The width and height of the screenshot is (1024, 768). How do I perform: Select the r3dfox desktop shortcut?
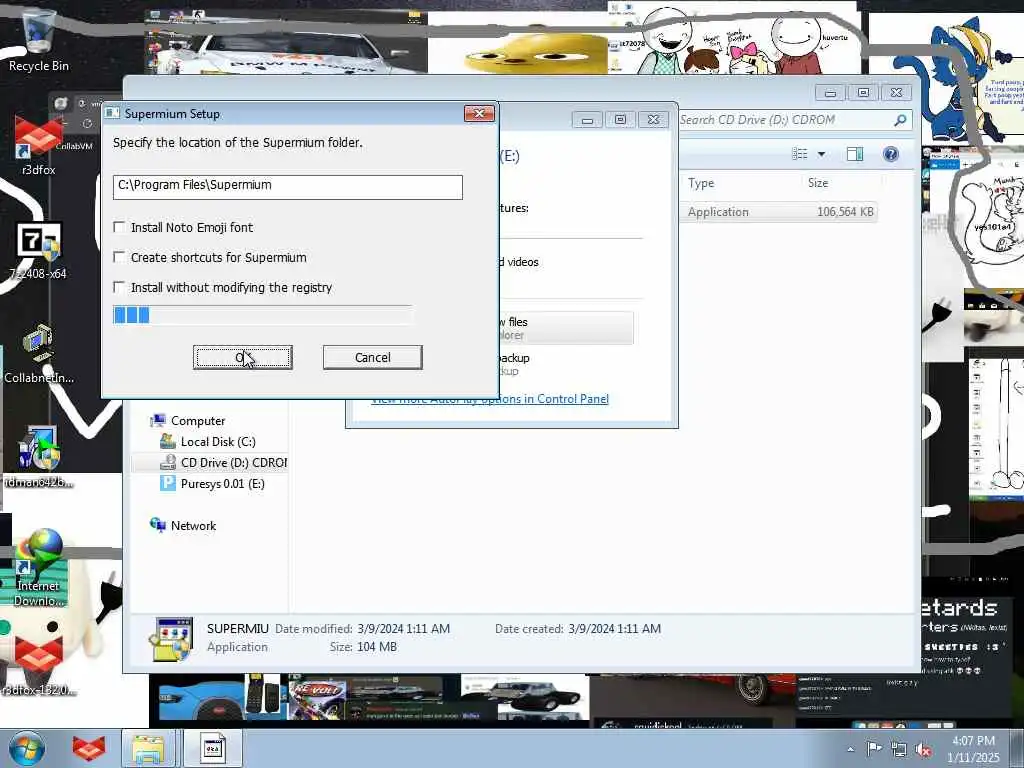pyautogui.click(x=38, y=145)
